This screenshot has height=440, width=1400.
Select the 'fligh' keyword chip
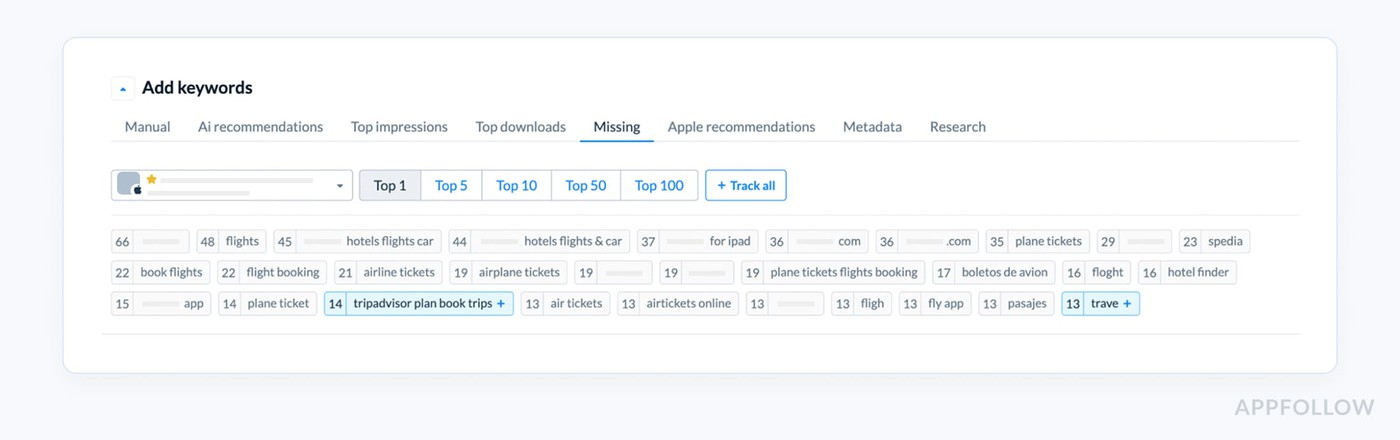click(862, 303)
